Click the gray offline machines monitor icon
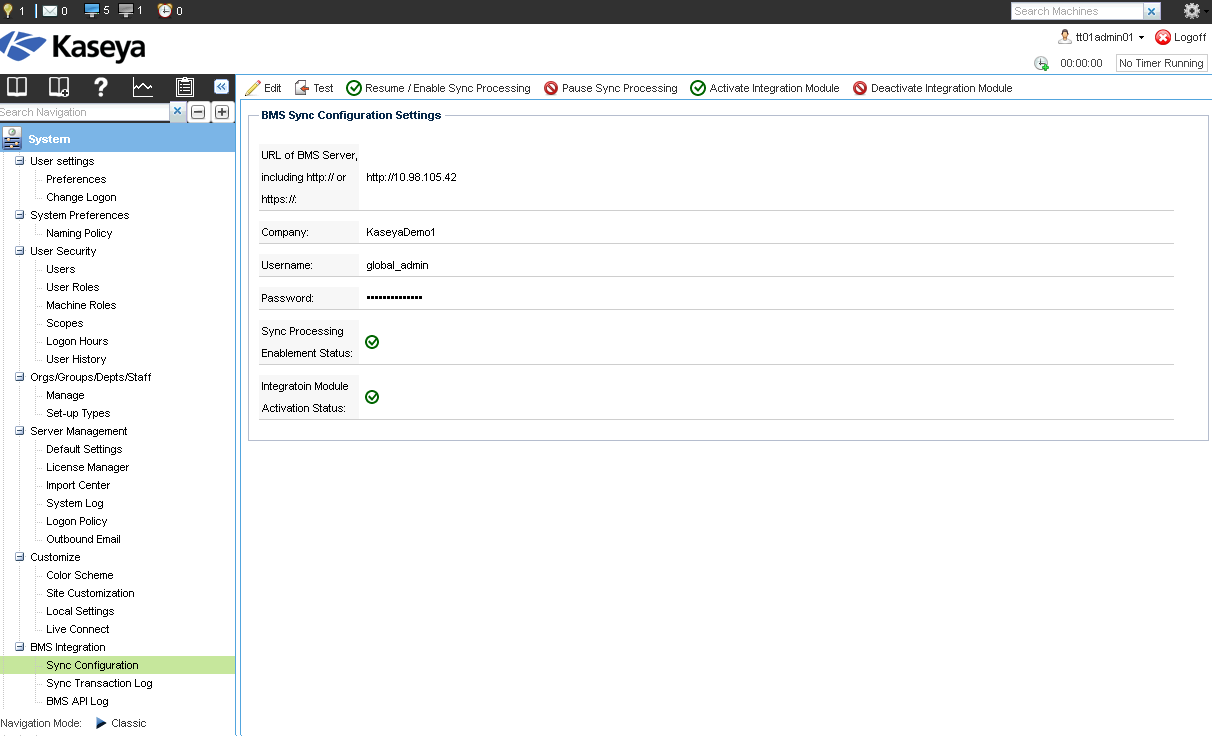The height and width of the screenshot is (736, 1212). [126, 11]
